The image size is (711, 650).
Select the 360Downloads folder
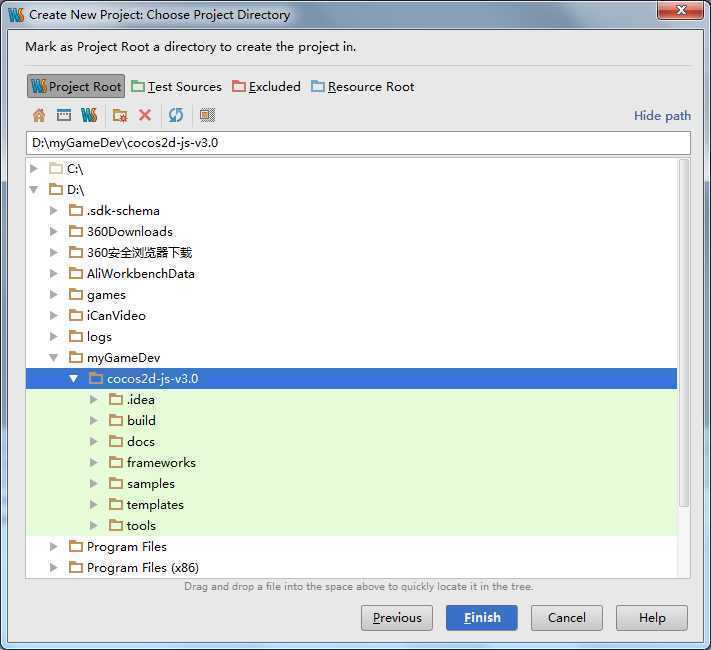pyautogui.click(x=121, y=231)
